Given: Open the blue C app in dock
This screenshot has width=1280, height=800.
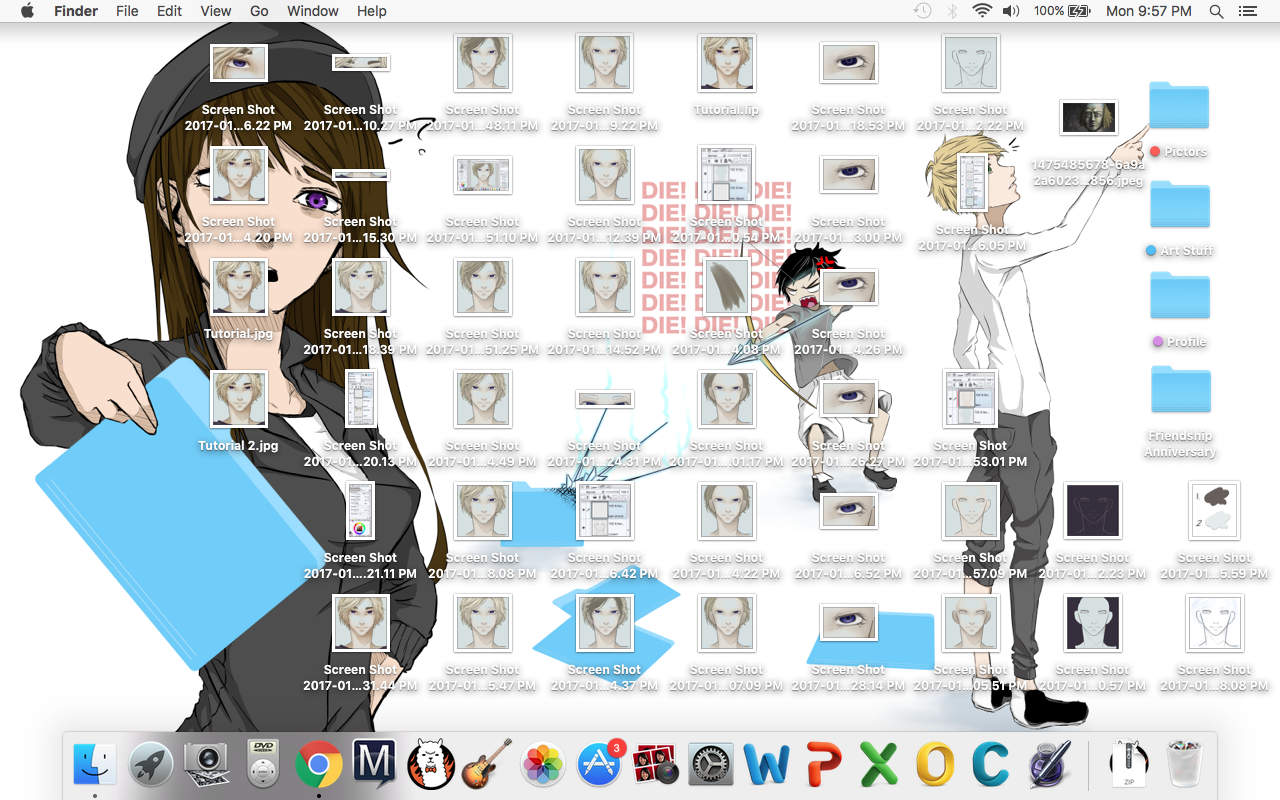Looking at the screenshot, I should coord(991,765).
